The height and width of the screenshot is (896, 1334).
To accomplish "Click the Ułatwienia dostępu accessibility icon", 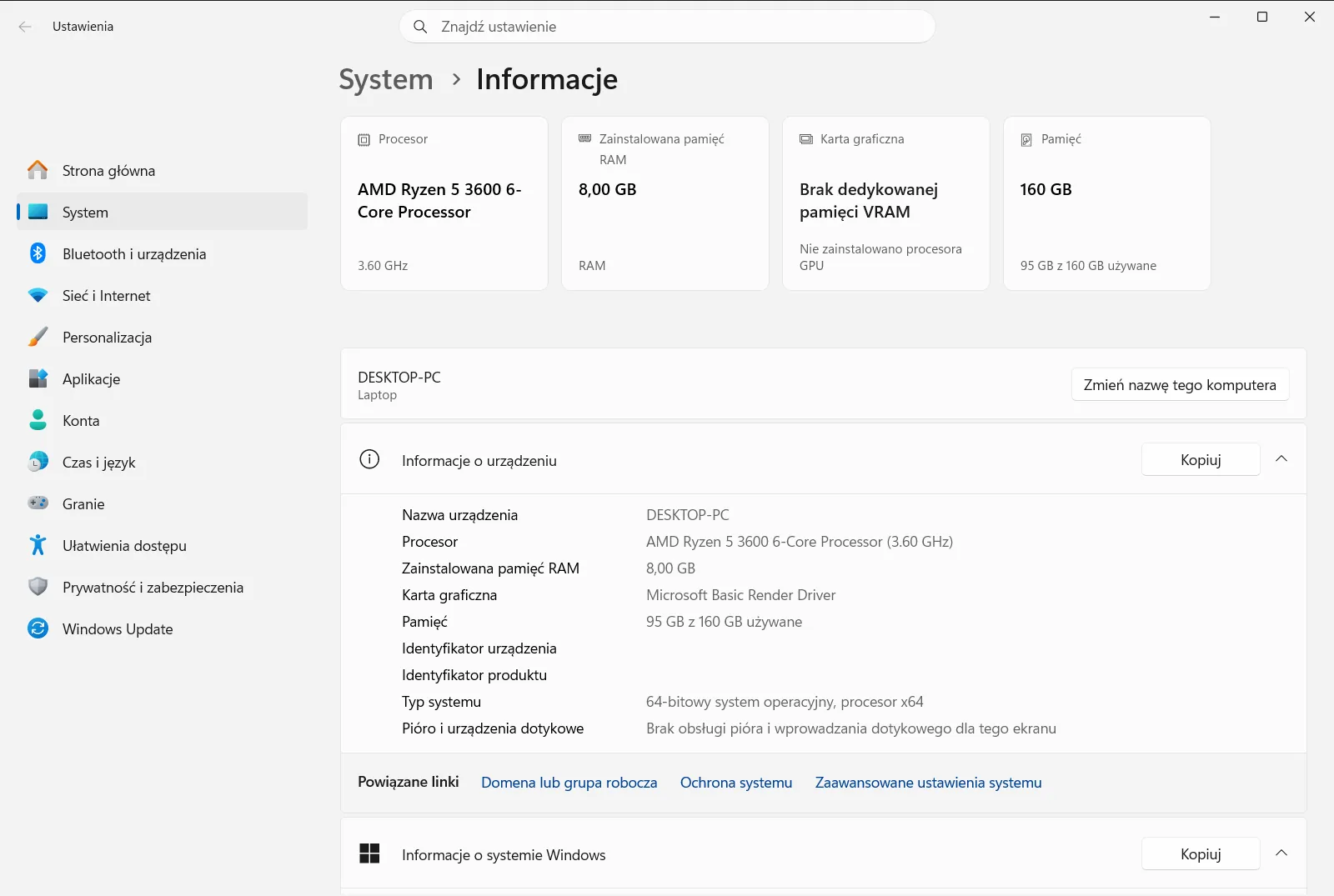I will coord(38,545).
